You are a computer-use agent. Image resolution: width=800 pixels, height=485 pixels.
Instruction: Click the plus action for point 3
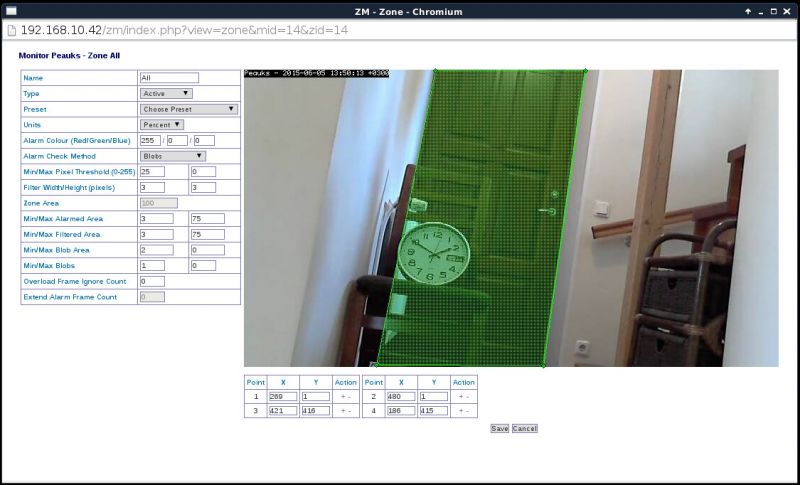click(x=341, y=411)
